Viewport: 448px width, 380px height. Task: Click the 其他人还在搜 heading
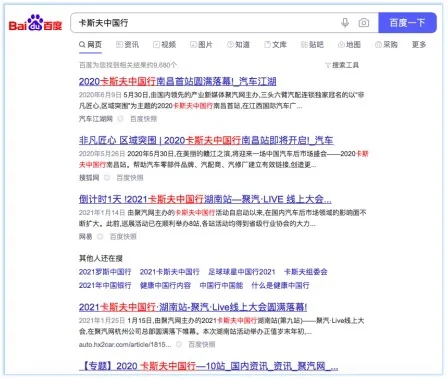click(101, 258)
